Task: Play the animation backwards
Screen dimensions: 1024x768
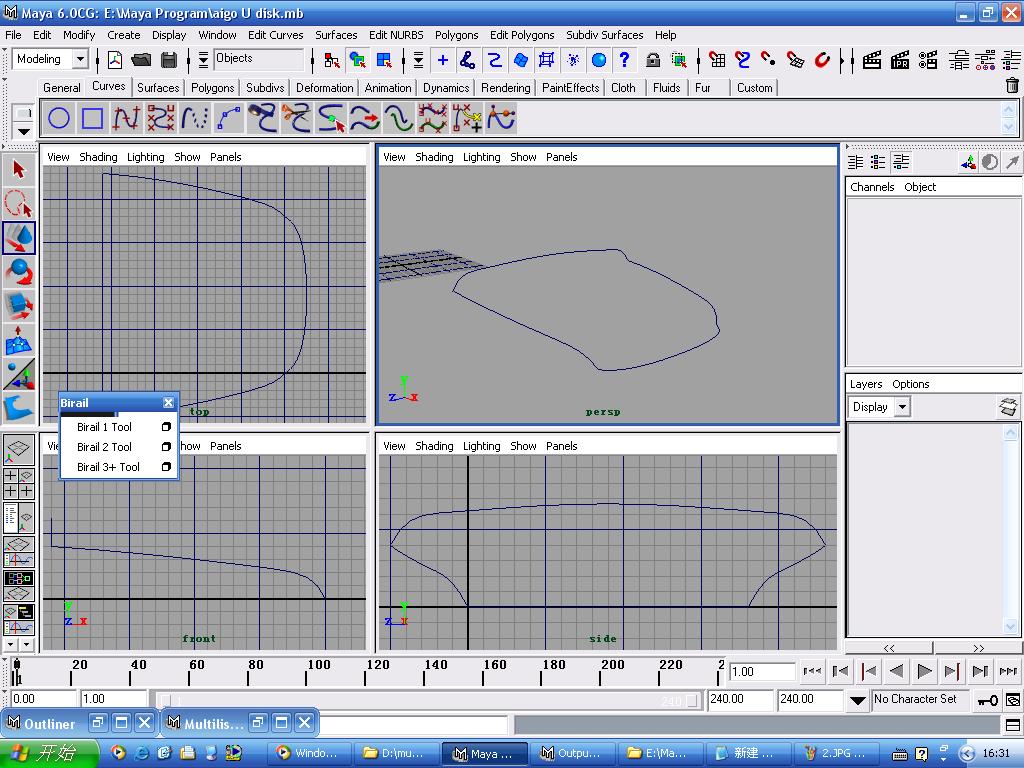Action: [897, 671]
